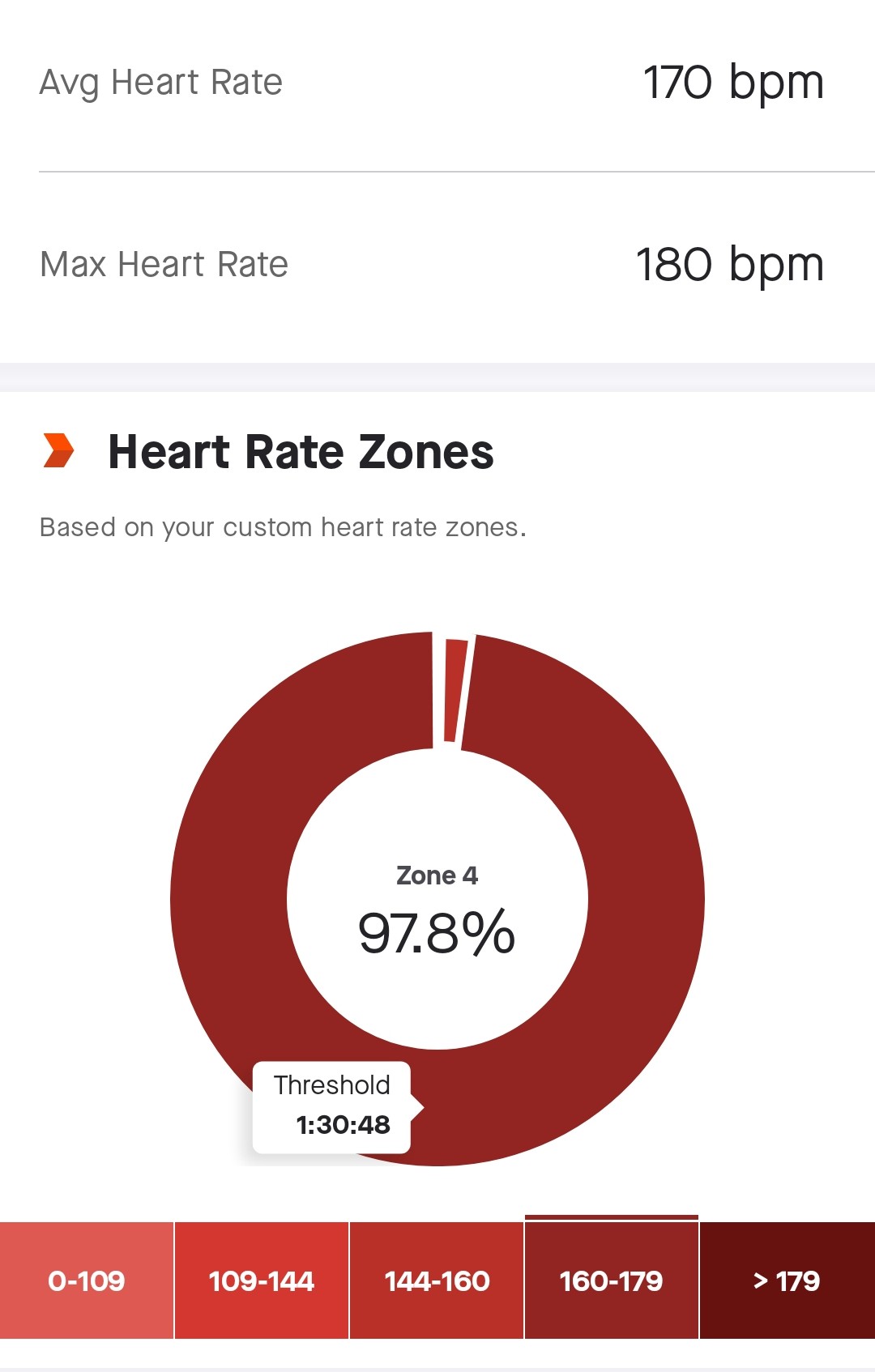This screenshot has height=1372, width=875.
Task: Tap the Threshold 1:30:48 tooltip
Action: 332,1106
